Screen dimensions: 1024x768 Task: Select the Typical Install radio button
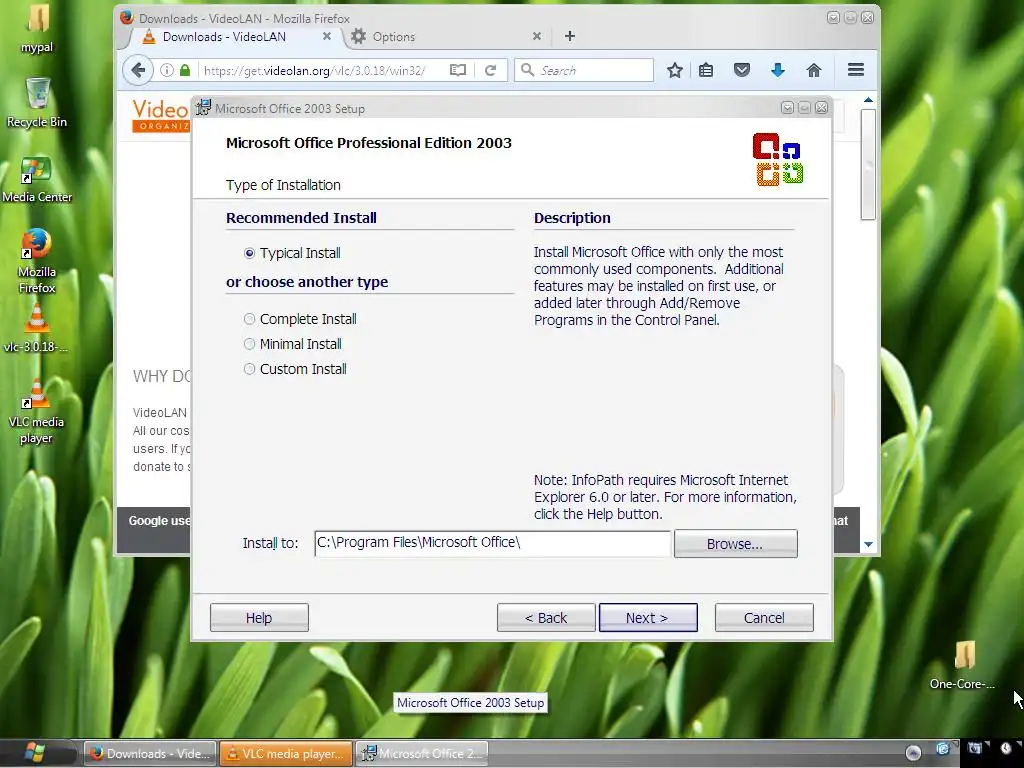coord(249,253)
